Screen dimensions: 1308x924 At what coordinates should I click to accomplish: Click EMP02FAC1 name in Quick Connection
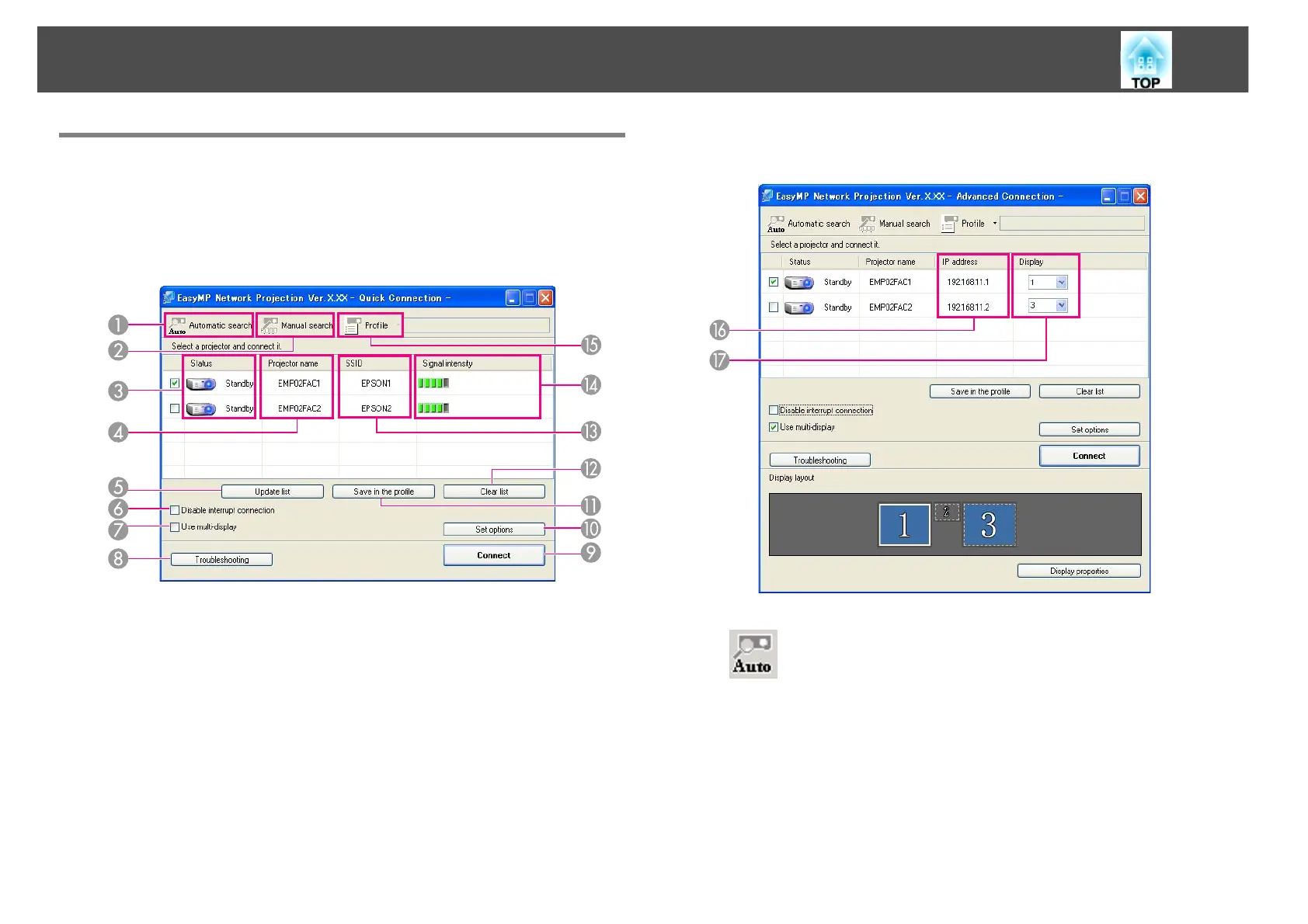click(299, 384)
